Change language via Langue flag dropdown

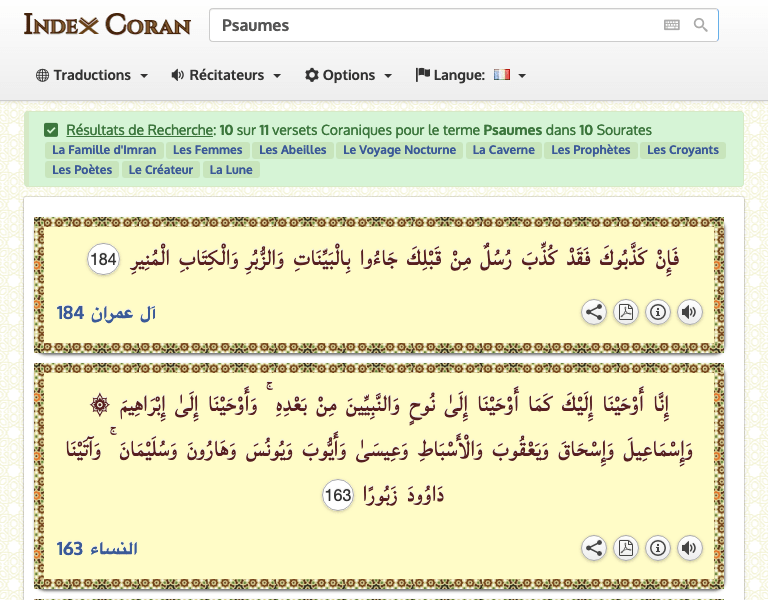pyautogui.click(x=471, y=75)
